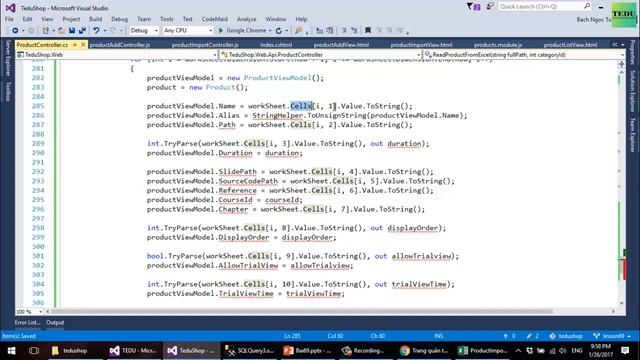Switch to the products.module.js tab

click(x=498, y=45)
